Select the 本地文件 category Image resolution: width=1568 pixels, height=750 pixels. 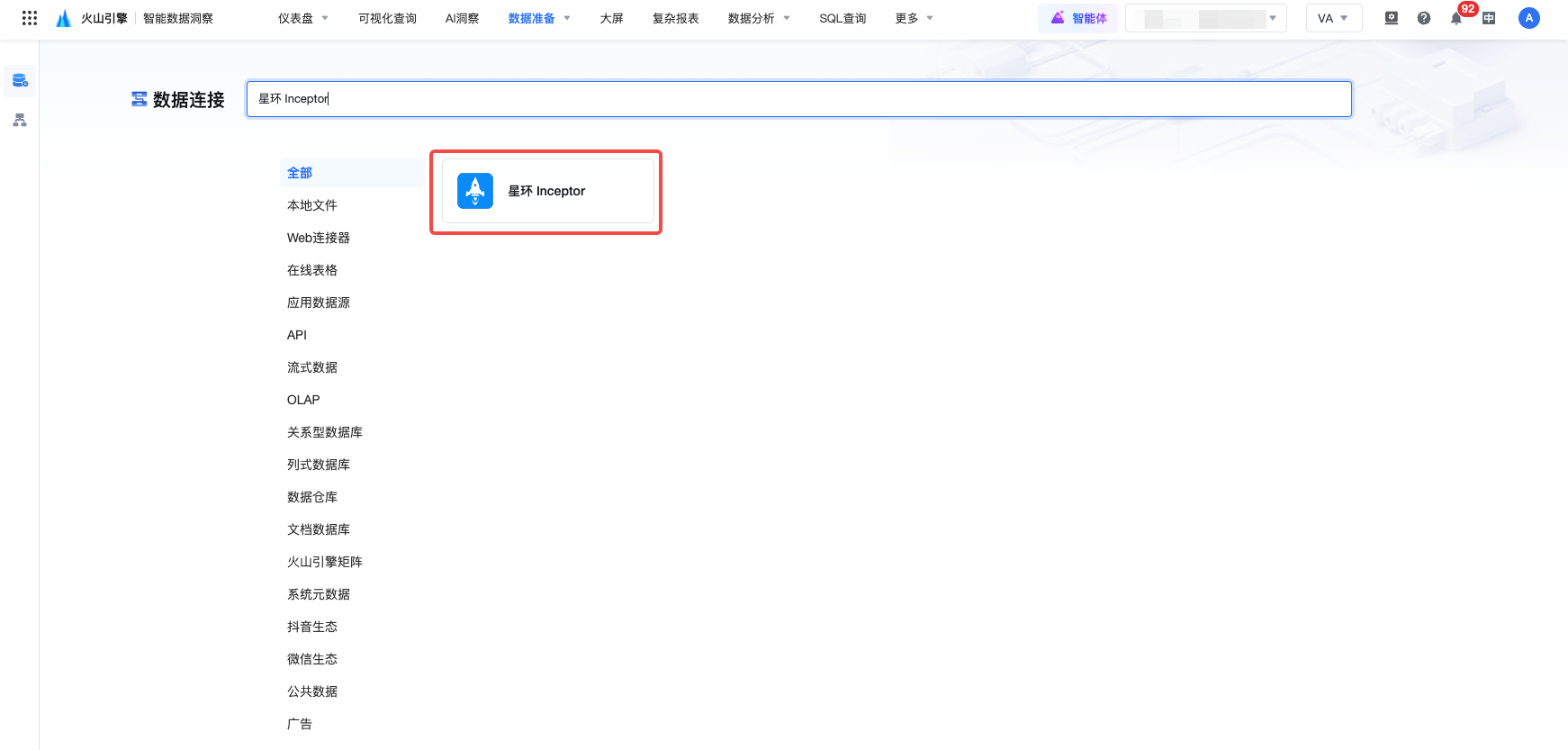pyautogui.click(x=312, y=205)
